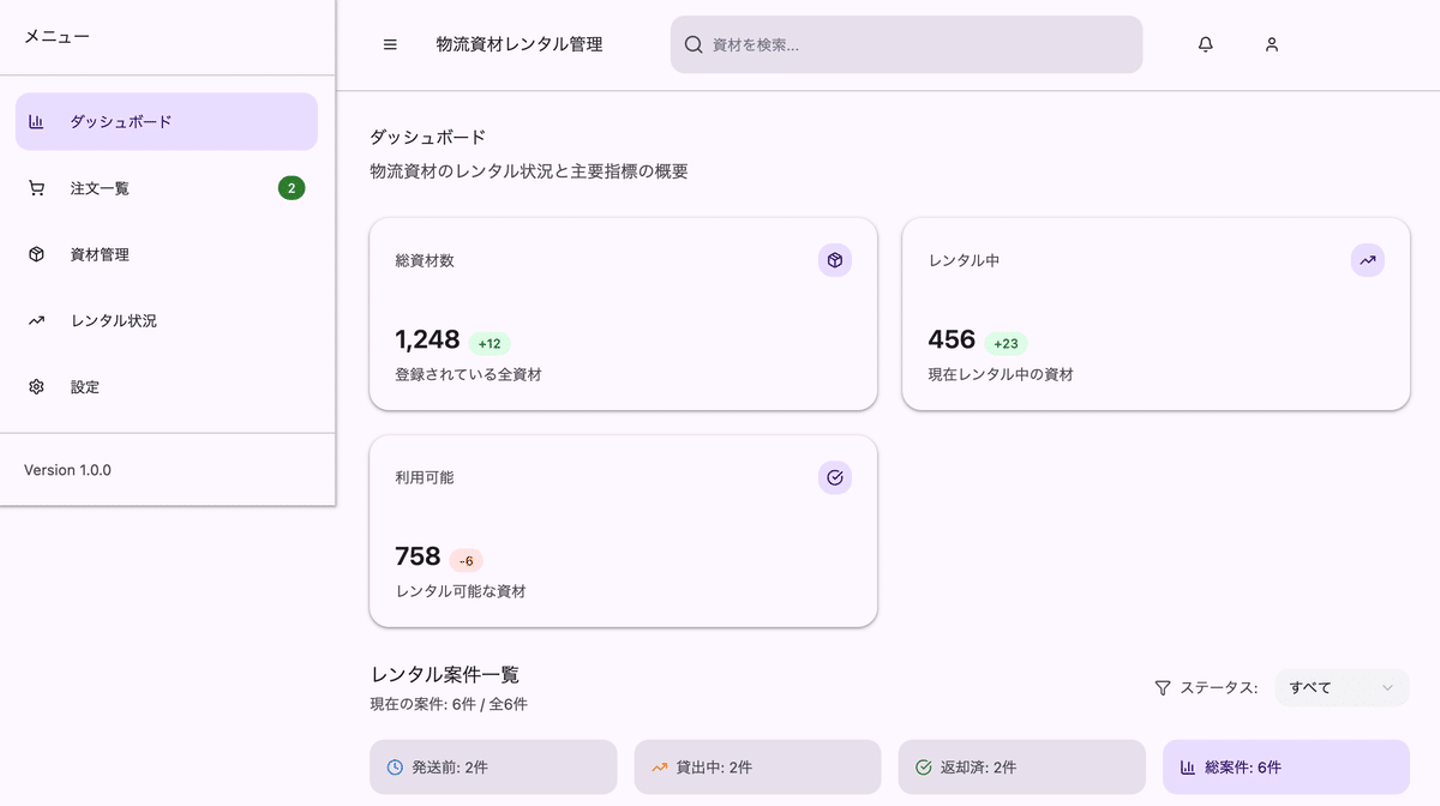Open 設定 in the sidebar

coord(85,387)
